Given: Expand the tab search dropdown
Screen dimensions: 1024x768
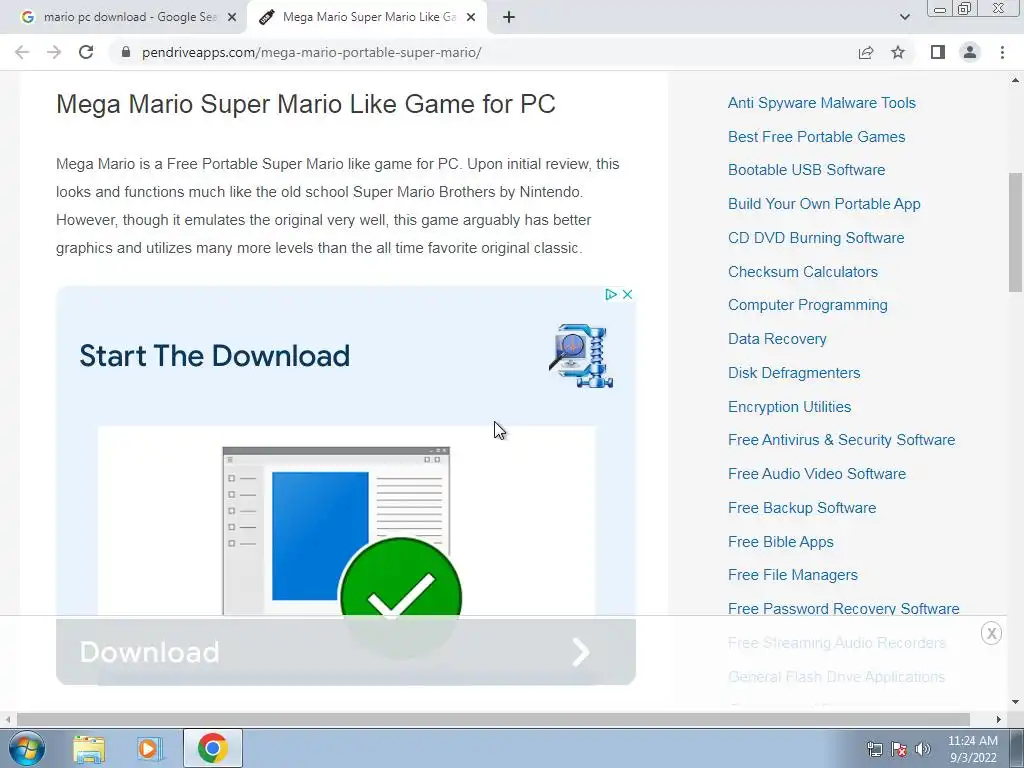Looking at the screenshot, I should point(904,17).
